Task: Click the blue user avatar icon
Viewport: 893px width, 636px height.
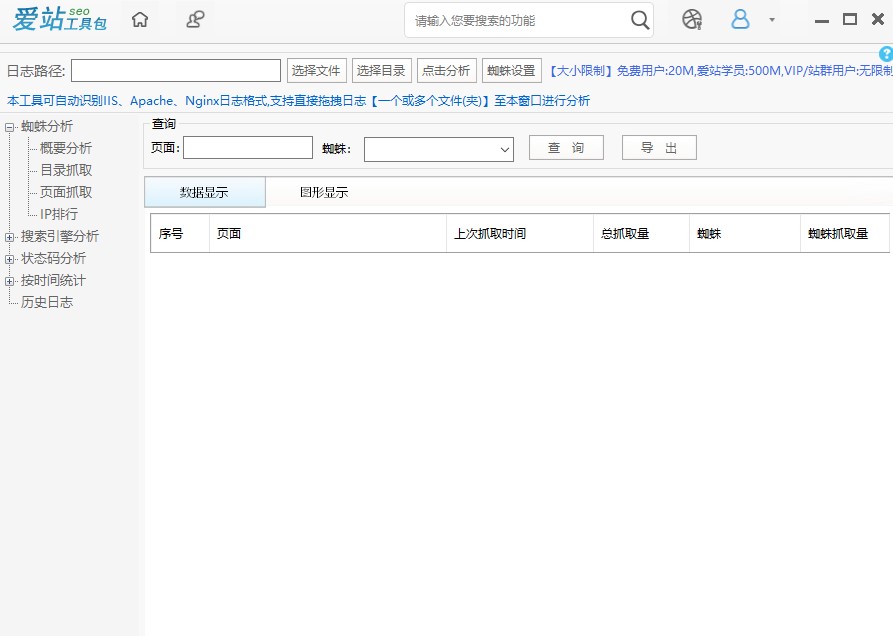Action: click(x=738, y=18)
